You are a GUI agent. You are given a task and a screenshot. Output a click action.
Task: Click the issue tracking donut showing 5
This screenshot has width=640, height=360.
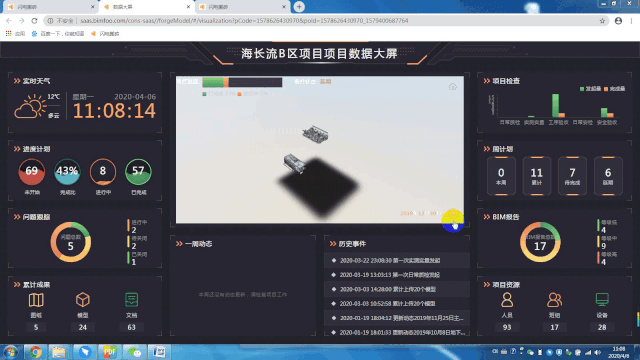pos(71,242)
